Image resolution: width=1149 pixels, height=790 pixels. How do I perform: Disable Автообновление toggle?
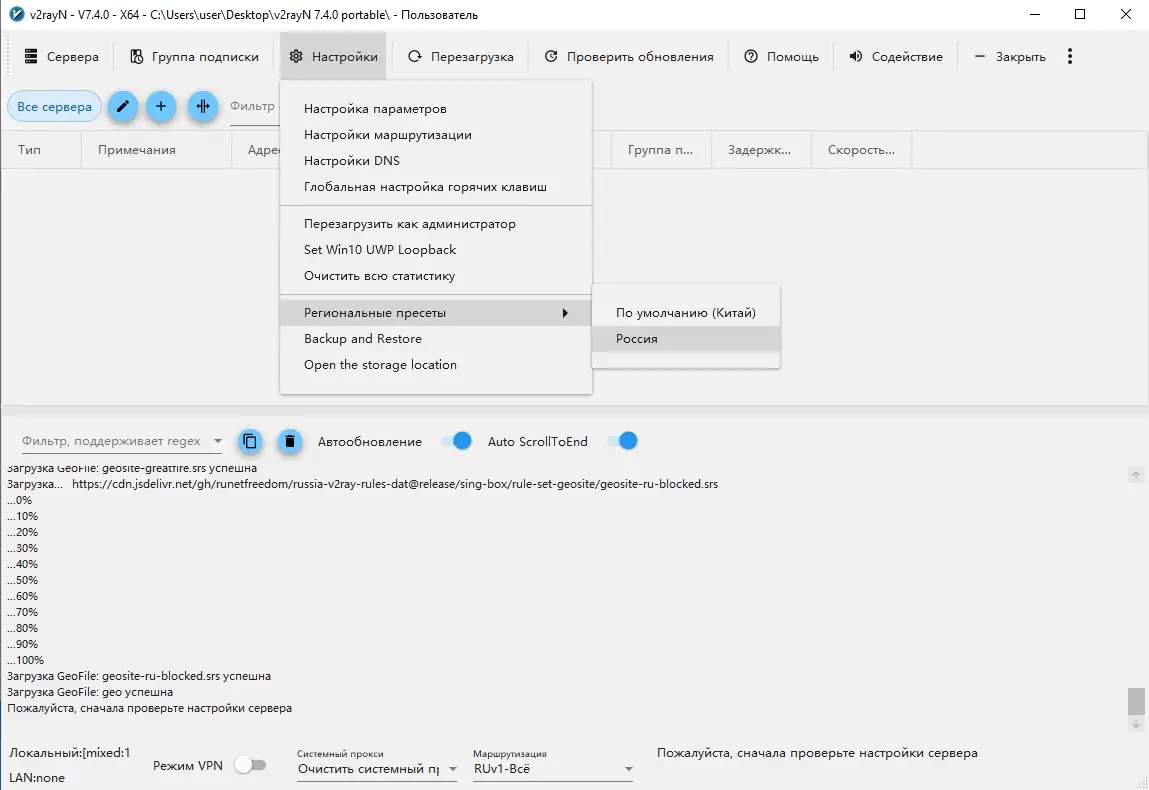[456, 441]
